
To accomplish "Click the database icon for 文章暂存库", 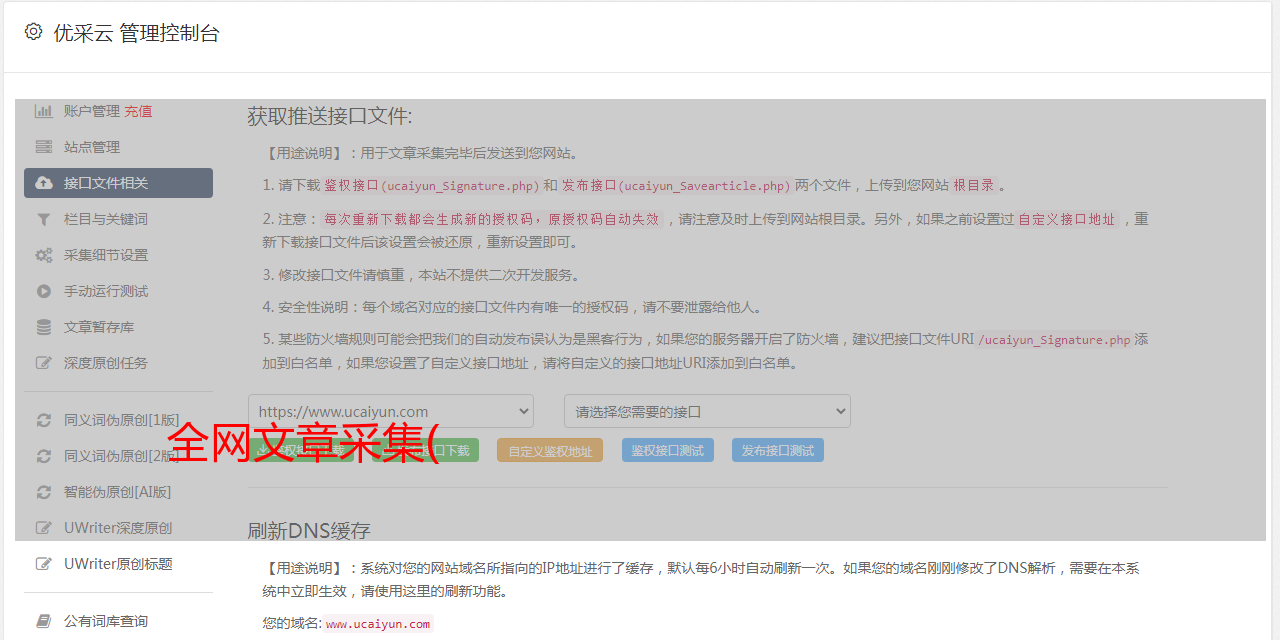I will 44,327.
